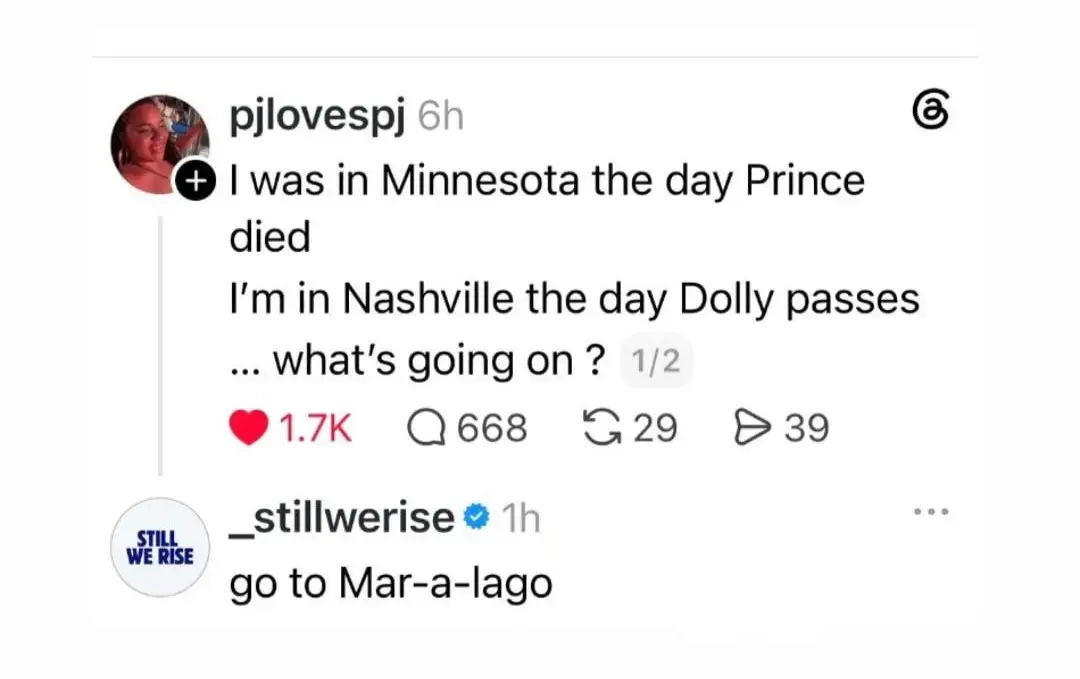1080x679 pixels.
Task: Click the share paper-plane icon
Action: click(x=753, y=428)
